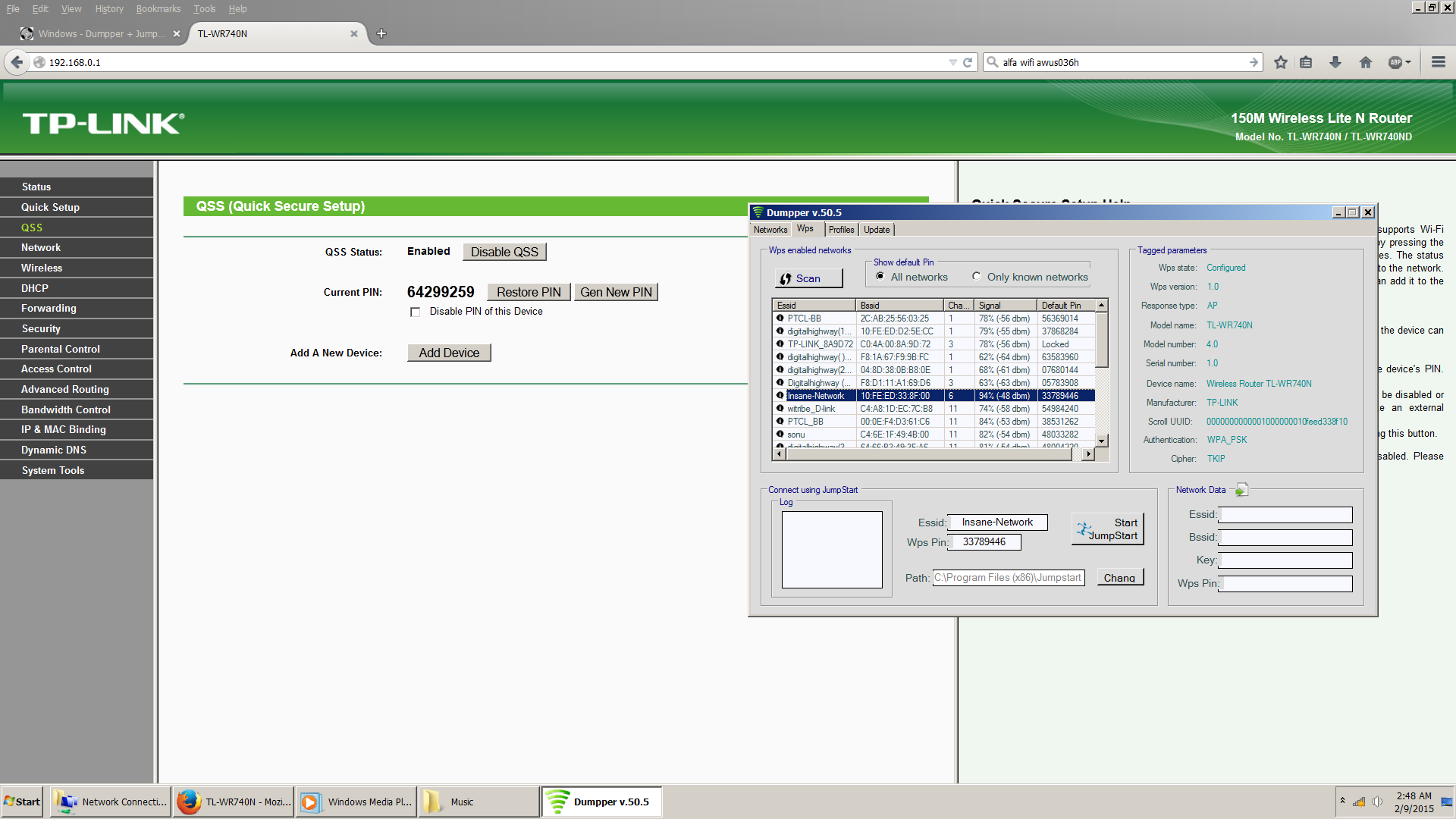Viewport: 1456px width, 819px height.
Task: Click the browser back arrow button
Action: click(x=17, y=62)
